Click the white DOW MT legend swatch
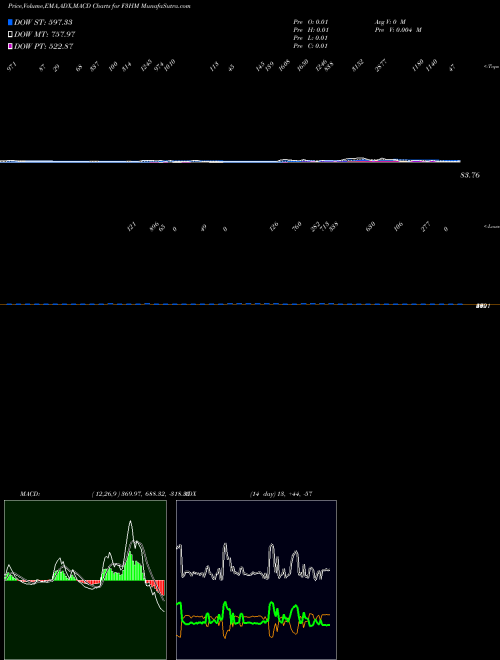The width and height of the screenshot is (500, 660). point(10,35)
